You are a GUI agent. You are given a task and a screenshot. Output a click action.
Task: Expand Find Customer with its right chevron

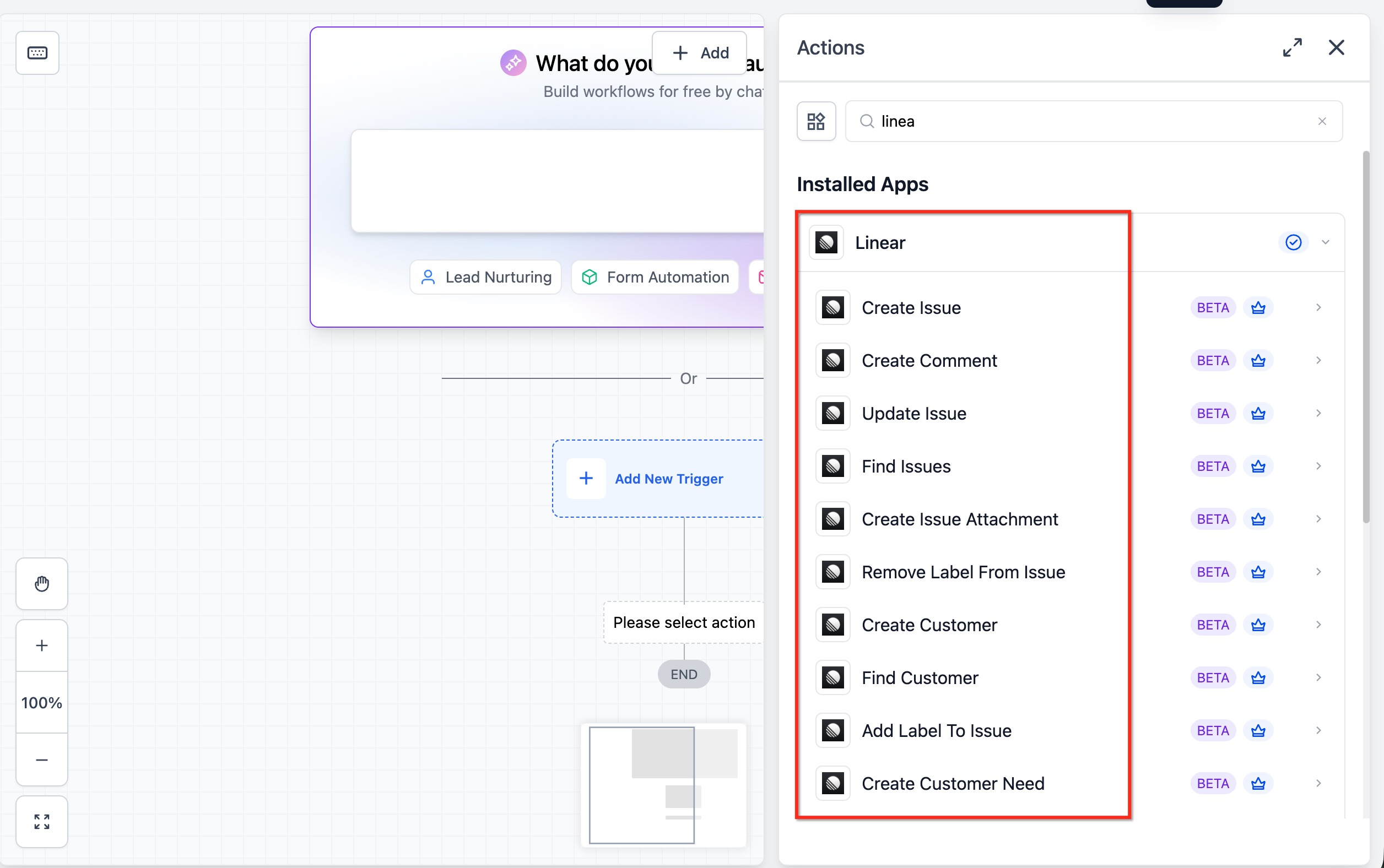click(1318, 677)
